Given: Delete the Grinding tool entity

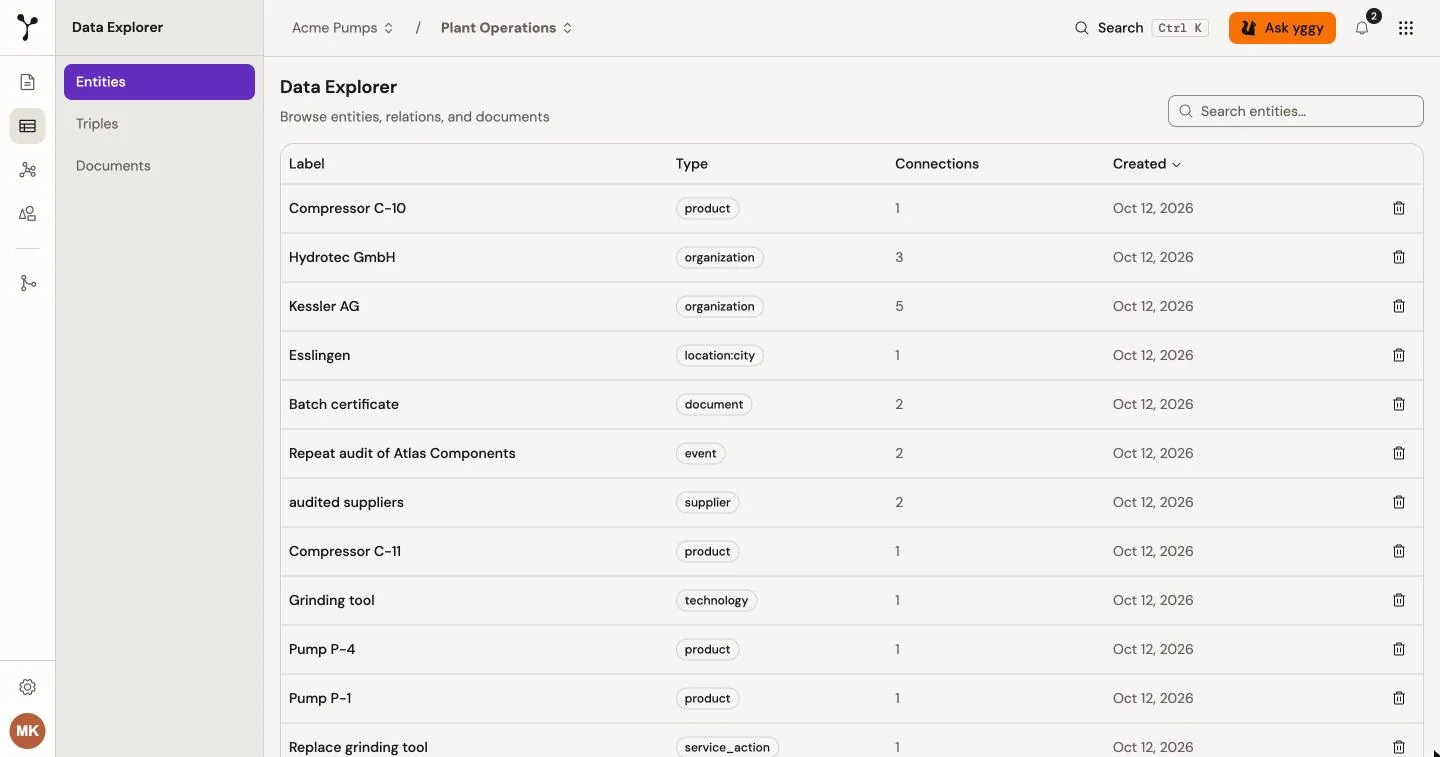Looking at the screenshot, I should 1399,600.
